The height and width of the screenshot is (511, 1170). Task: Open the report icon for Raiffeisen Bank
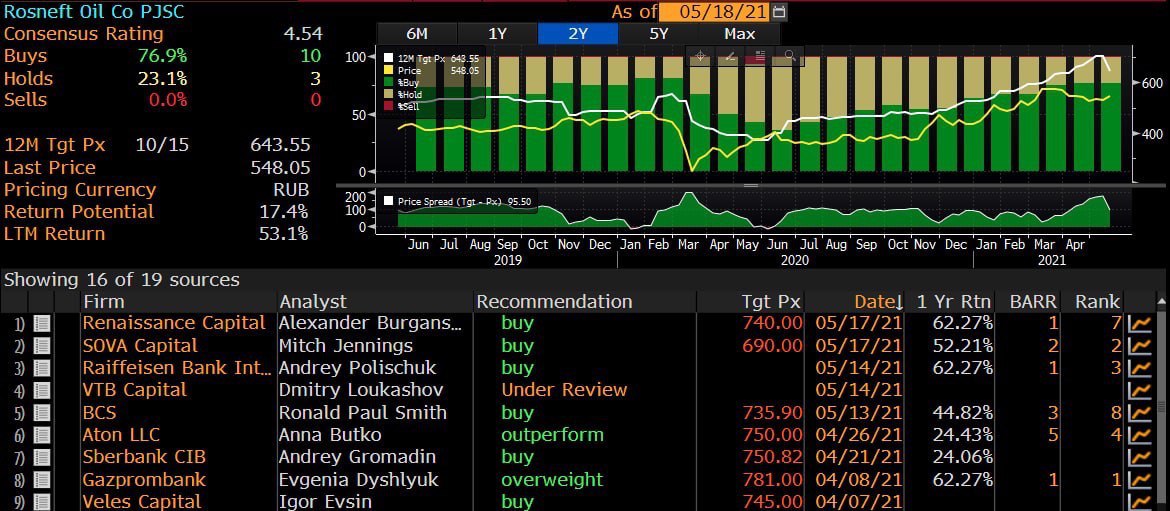42,369
